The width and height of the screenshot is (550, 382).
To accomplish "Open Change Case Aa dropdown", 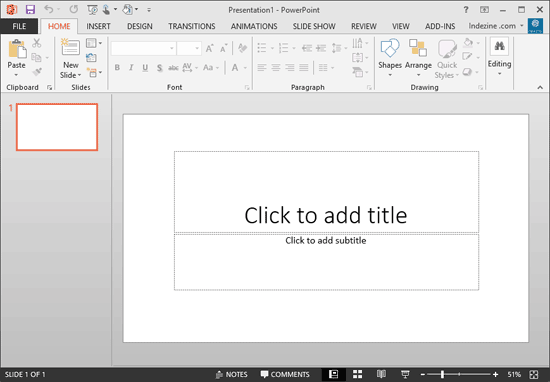I will click(211, 67).
